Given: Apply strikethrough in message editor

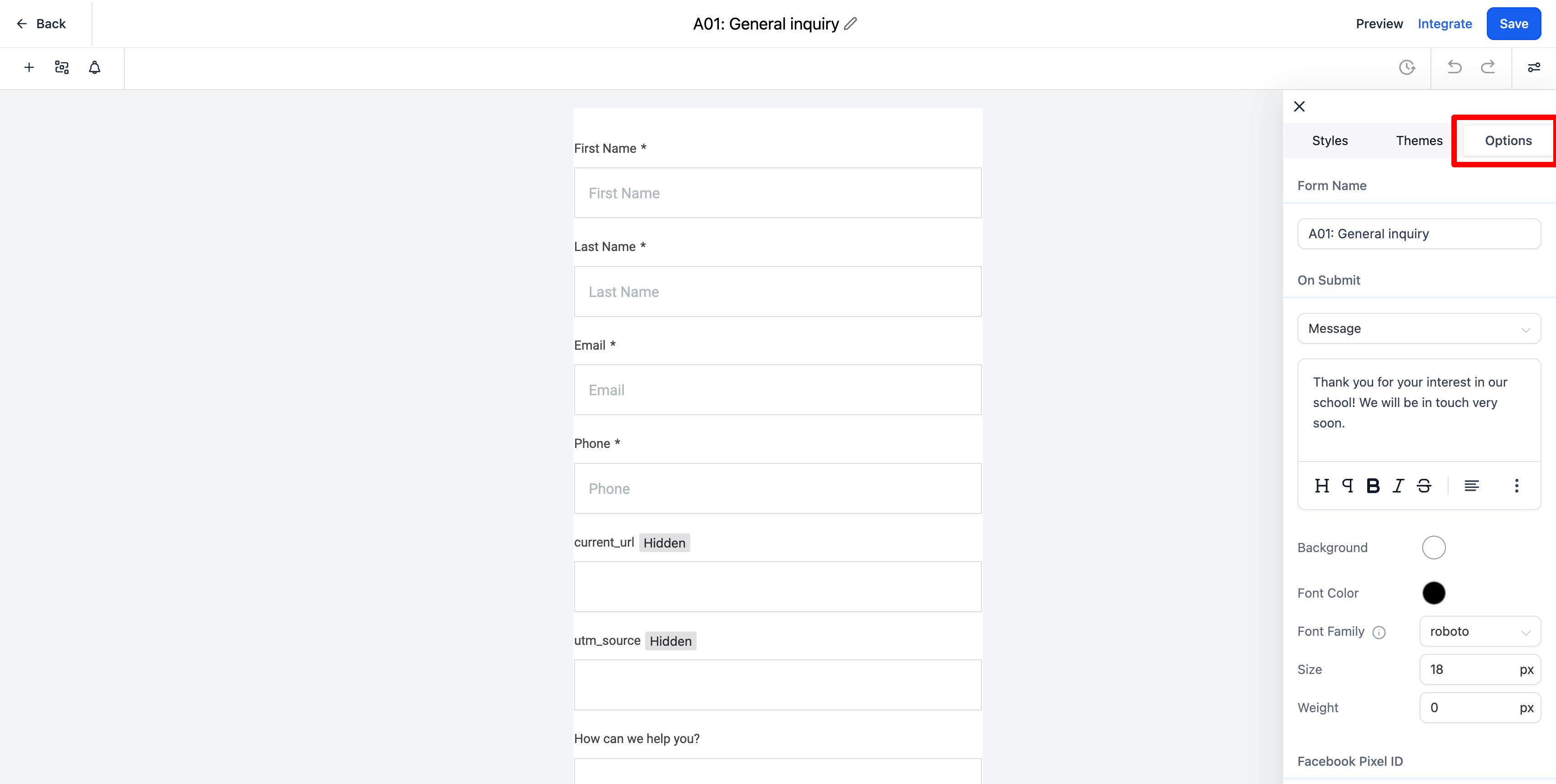Looking at the screenshot, I should pos(1424,486).
